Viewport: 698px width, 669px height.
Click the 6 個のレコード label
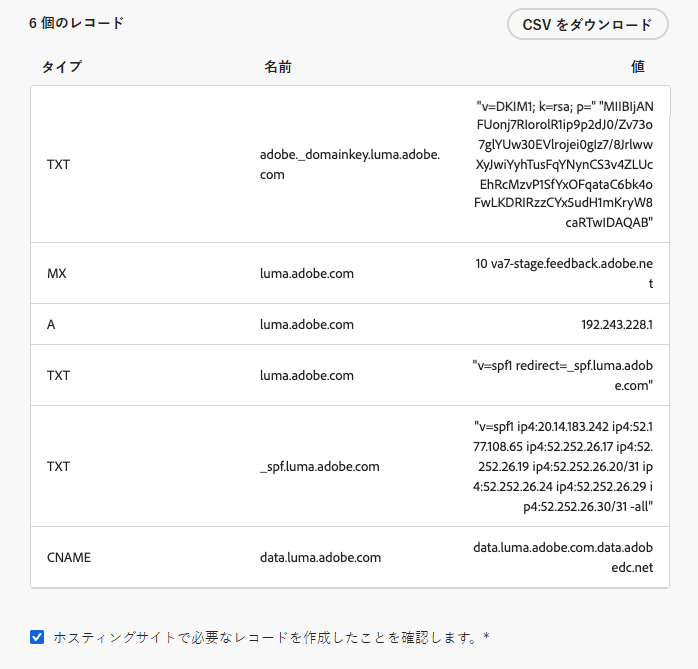76,23
